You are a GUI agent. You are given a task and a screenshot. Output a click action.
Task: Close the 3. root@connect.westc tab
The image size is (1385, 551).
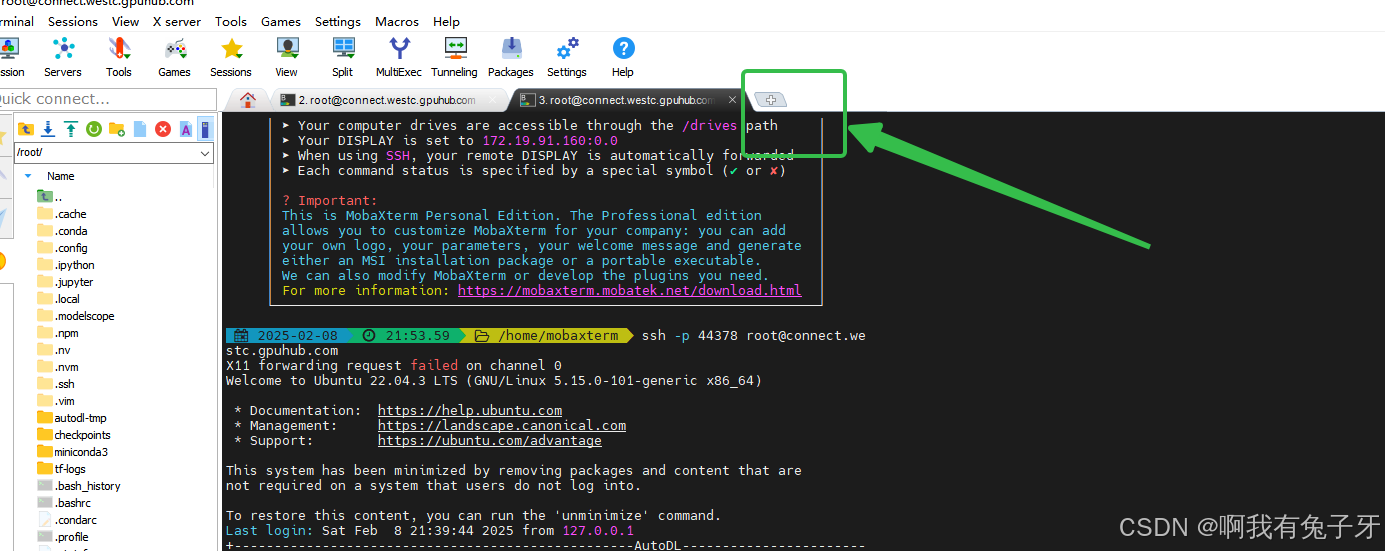[x=732, y=100]
